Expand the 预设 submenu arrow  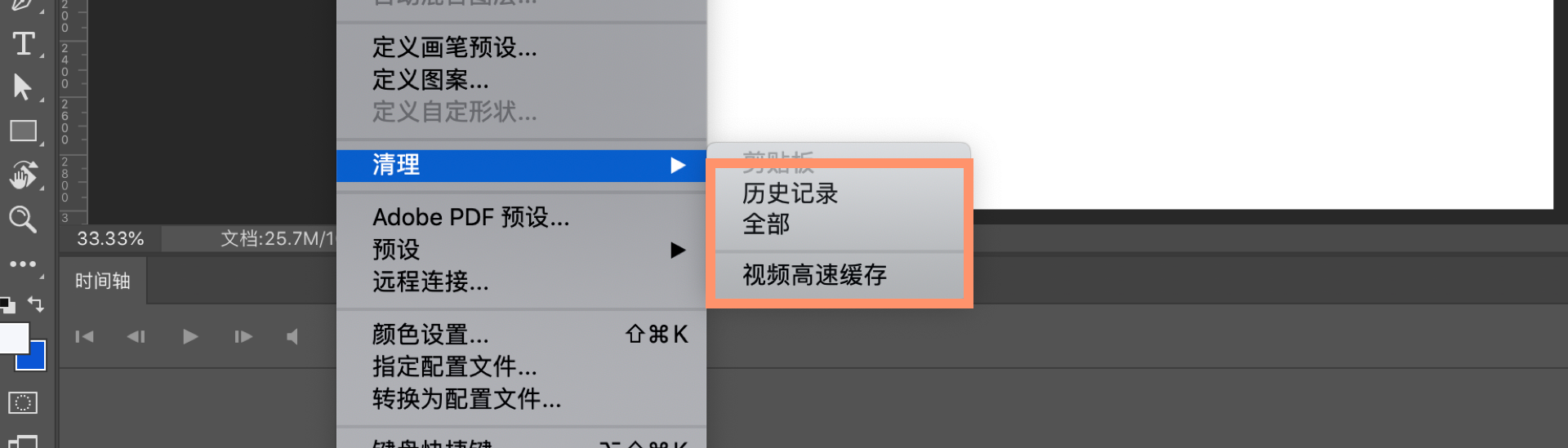[x=677, y=250]
